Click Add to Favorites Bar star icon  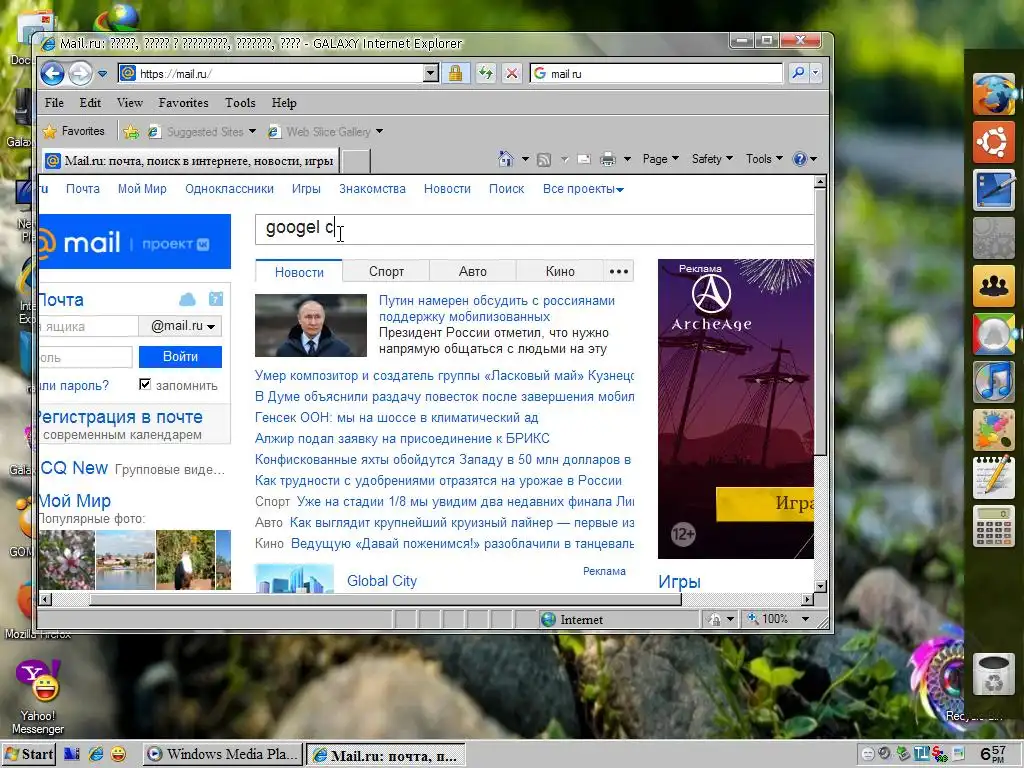pos(131,132)
